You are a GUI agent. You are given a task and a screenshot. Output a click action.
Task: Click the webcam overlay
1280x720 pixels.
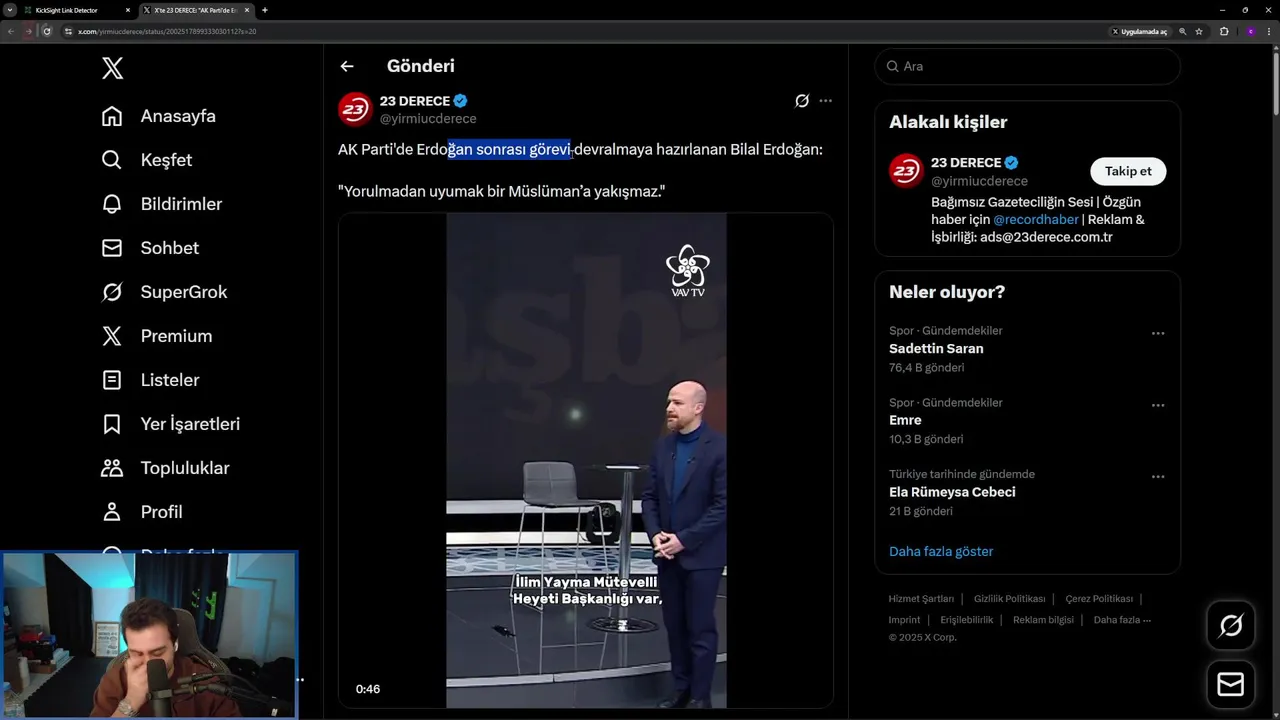[149, 635]
